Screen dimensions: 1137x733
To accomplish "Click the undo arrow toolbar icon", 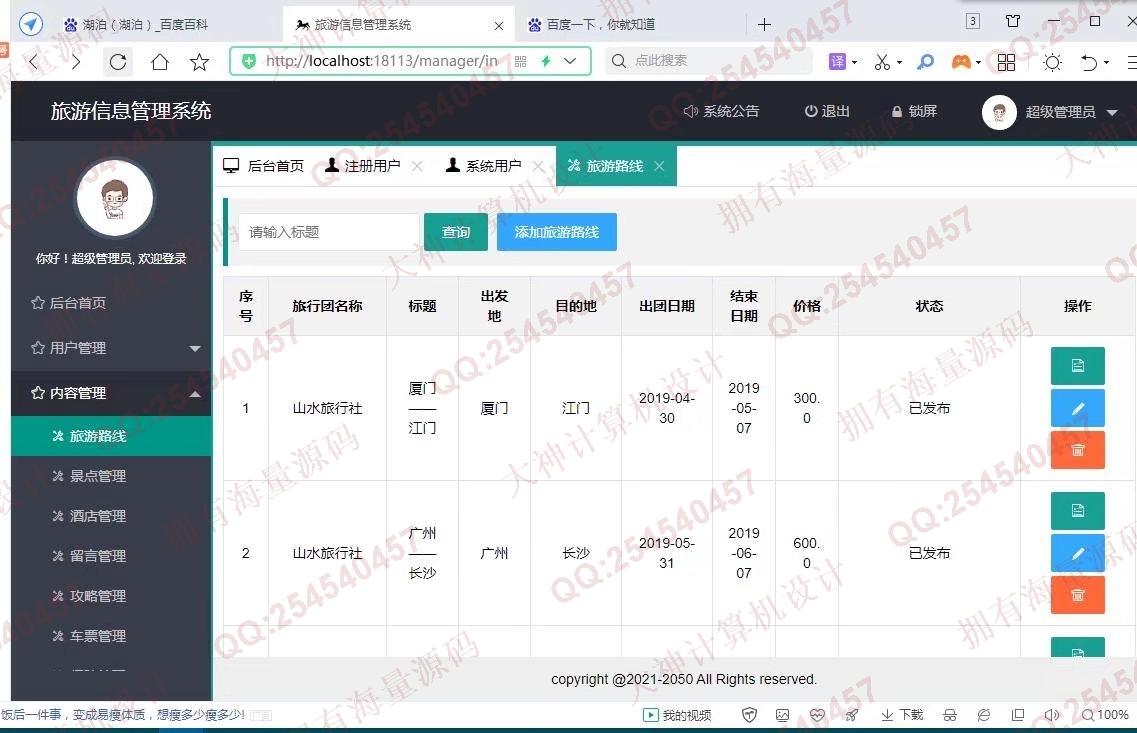I will pos(1089,62).
